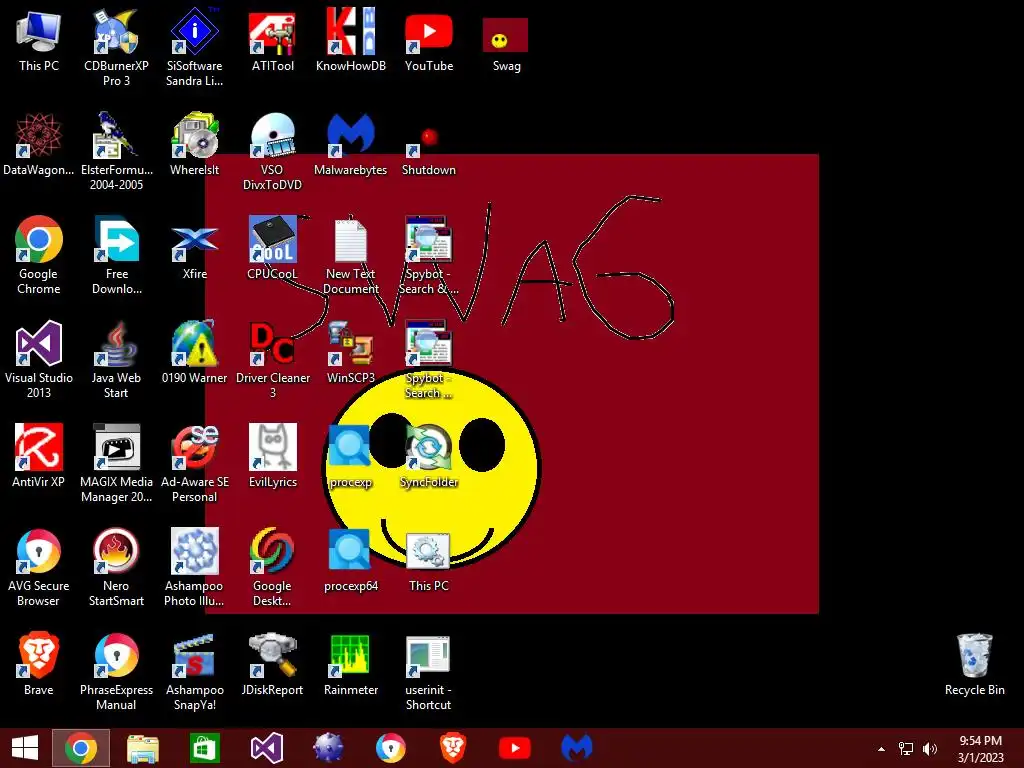Launch Malwarebytes from the taskbar
The width and height of the screenshot is (1024, 768).
coord(577,748)
